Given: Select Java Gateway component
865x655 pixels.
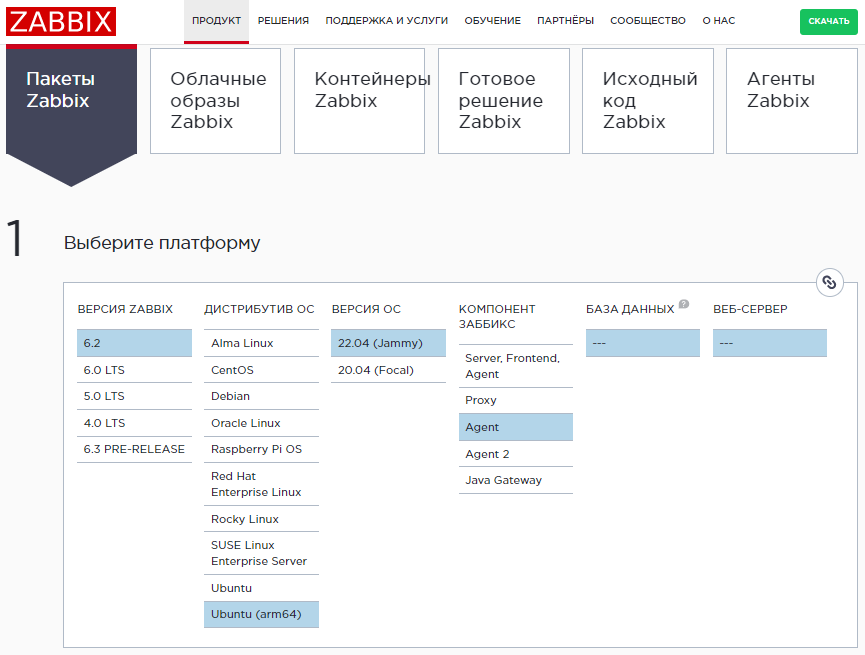Looking at the screenshot, I should (x=516, y=480).
